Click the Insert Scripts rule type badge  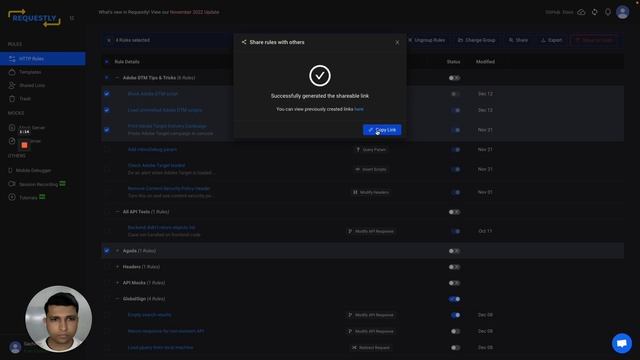click(371, 169)
